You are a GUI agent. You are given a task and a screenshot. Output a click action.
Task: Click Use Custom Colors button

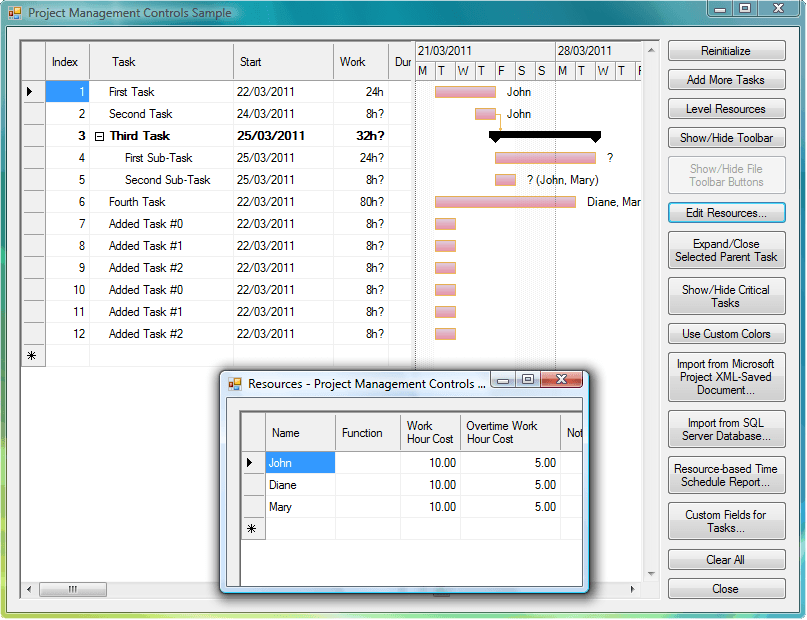point(726,334)
